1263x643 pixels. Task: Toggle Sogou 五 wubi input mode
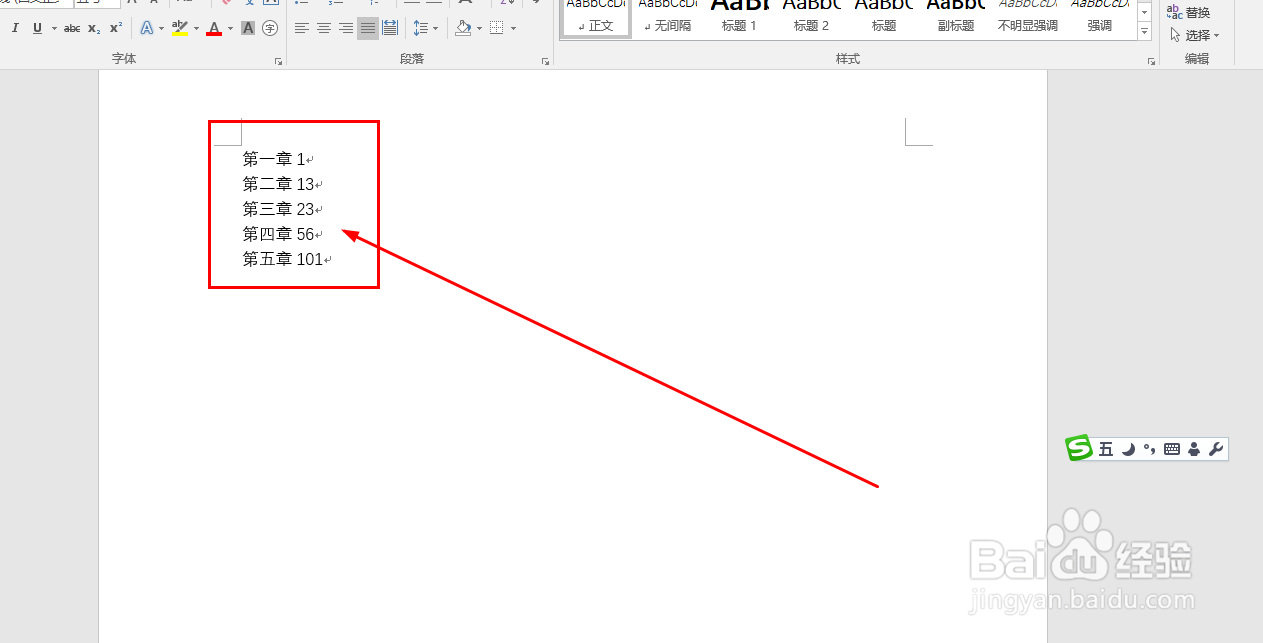(x=1105, y=450)
